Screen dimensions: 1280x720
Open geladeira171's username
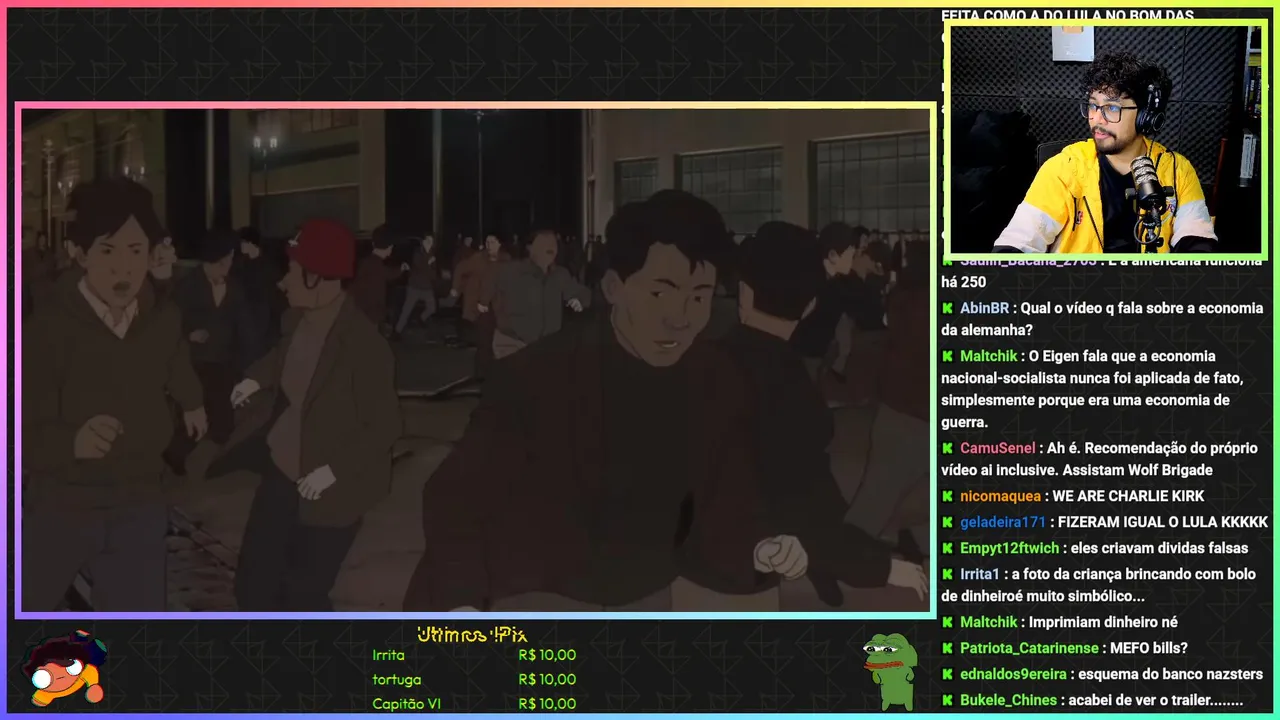tap(1003, 522)
